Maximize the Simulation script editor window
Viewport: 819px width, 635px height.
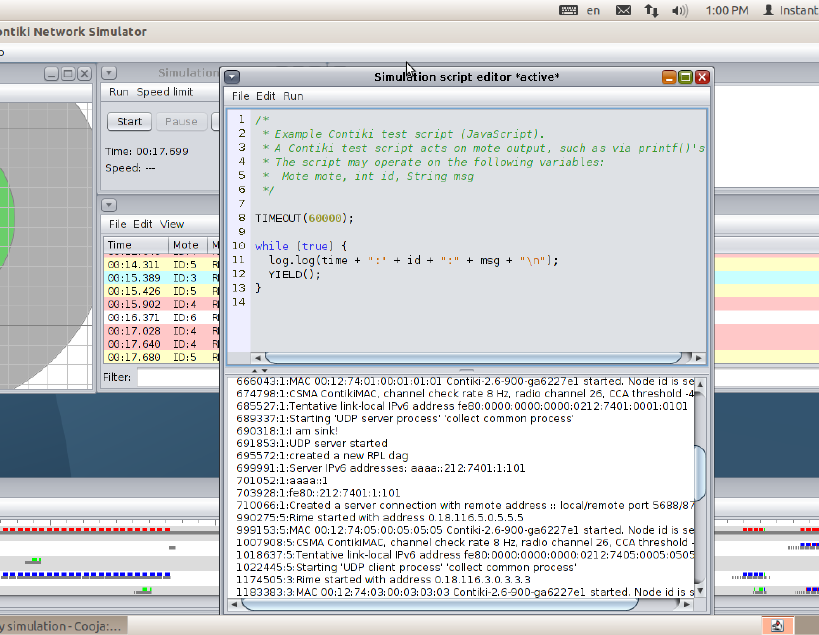(x=685, y=77)
